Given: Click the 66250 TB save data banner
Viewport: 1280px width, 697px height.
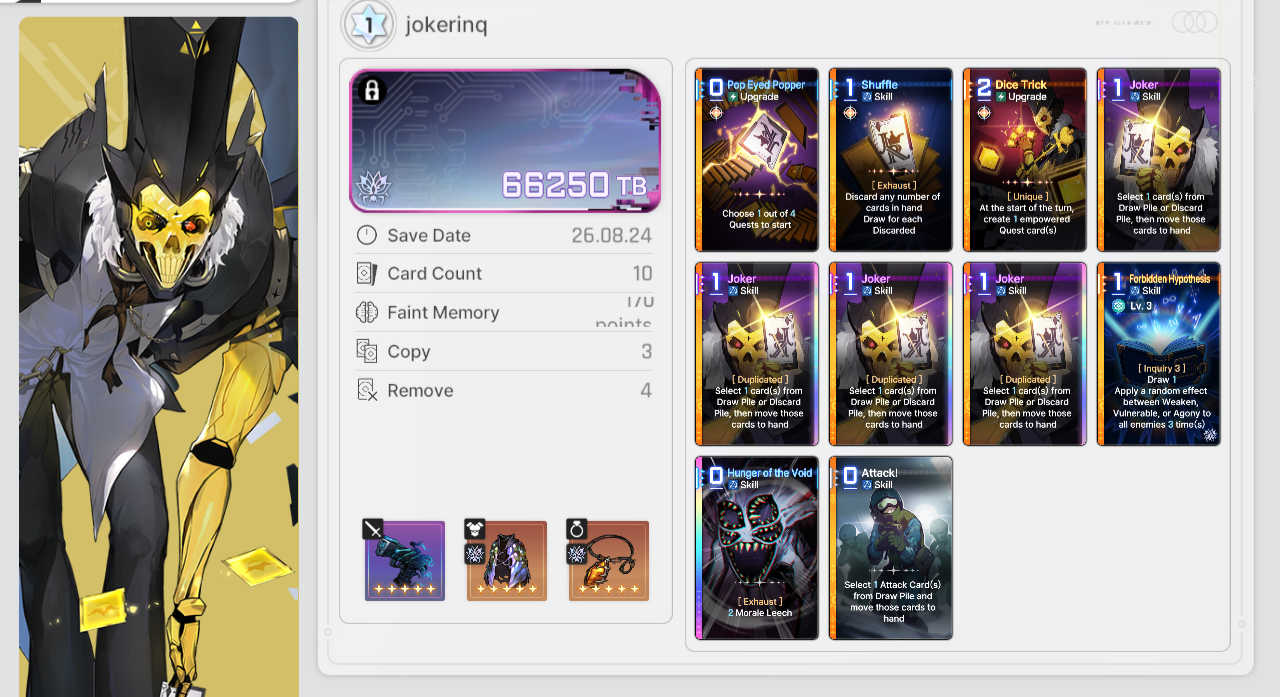Looking at the screenshot, I should coord(505,141).
